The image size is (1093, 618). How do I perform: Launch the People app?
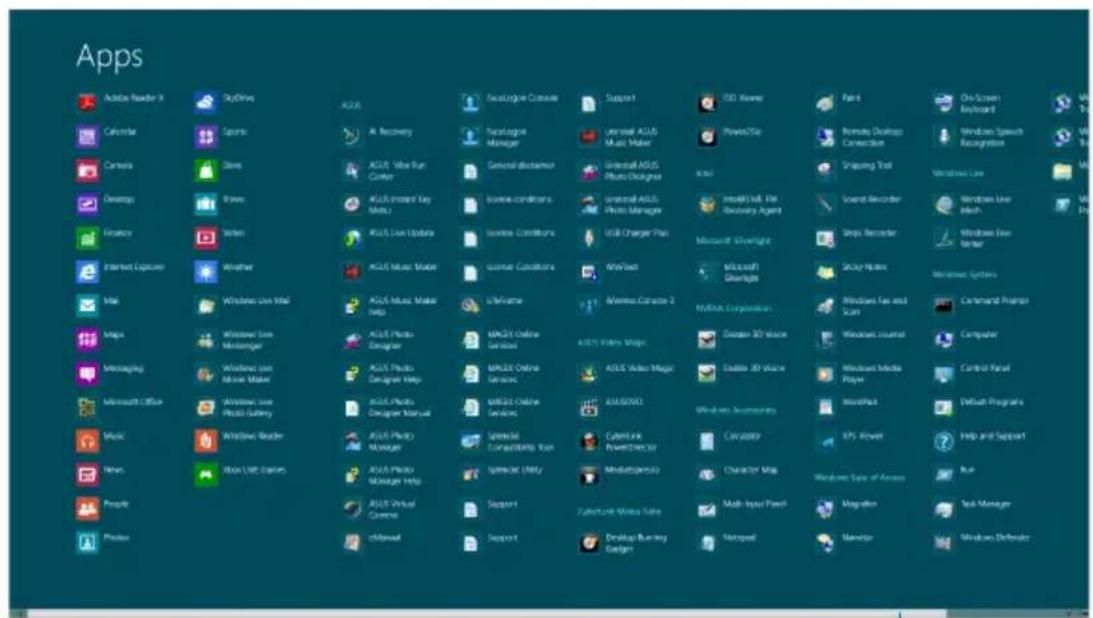point(102,509)
